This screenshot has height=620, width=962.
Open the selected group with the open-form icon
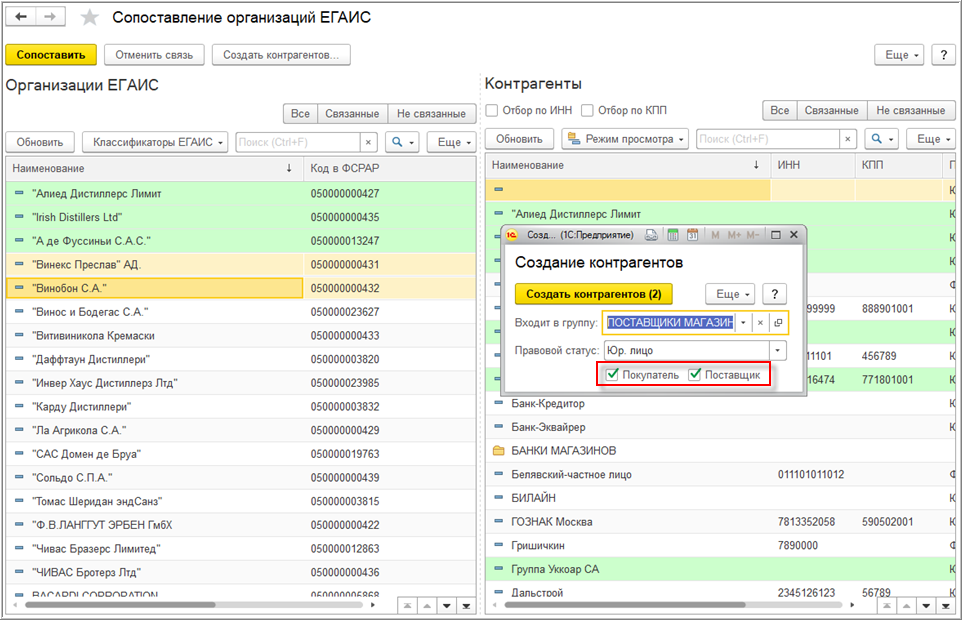point(778,323)
